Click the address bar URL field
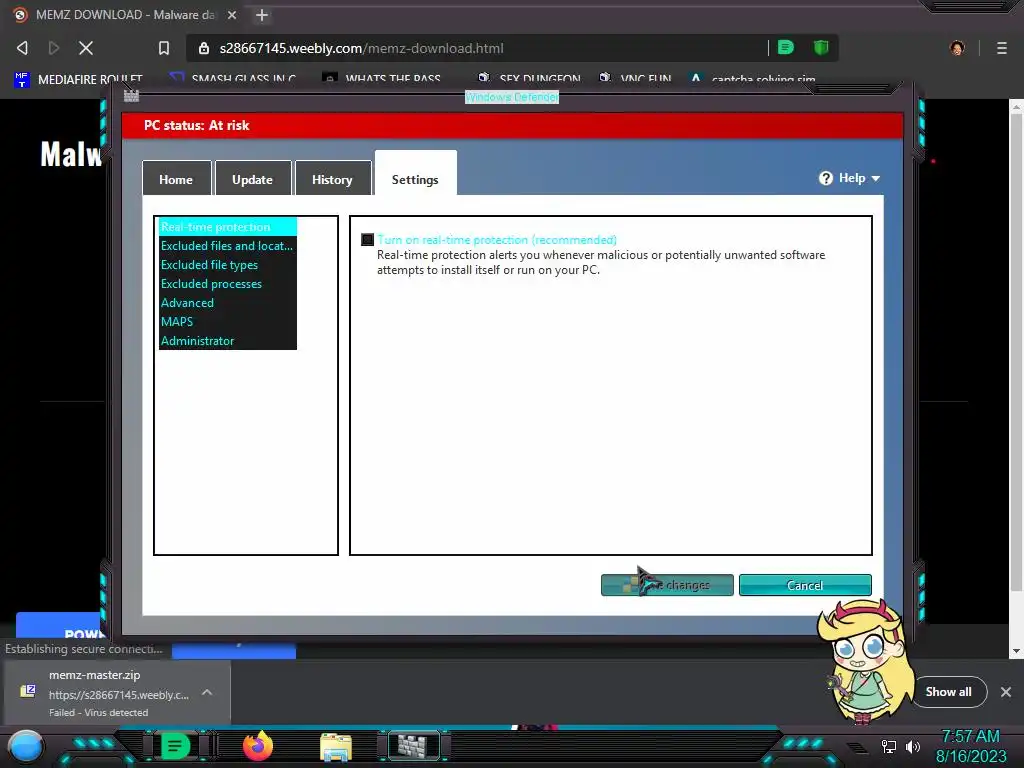 pyautogui.click(x=477, y=48)
